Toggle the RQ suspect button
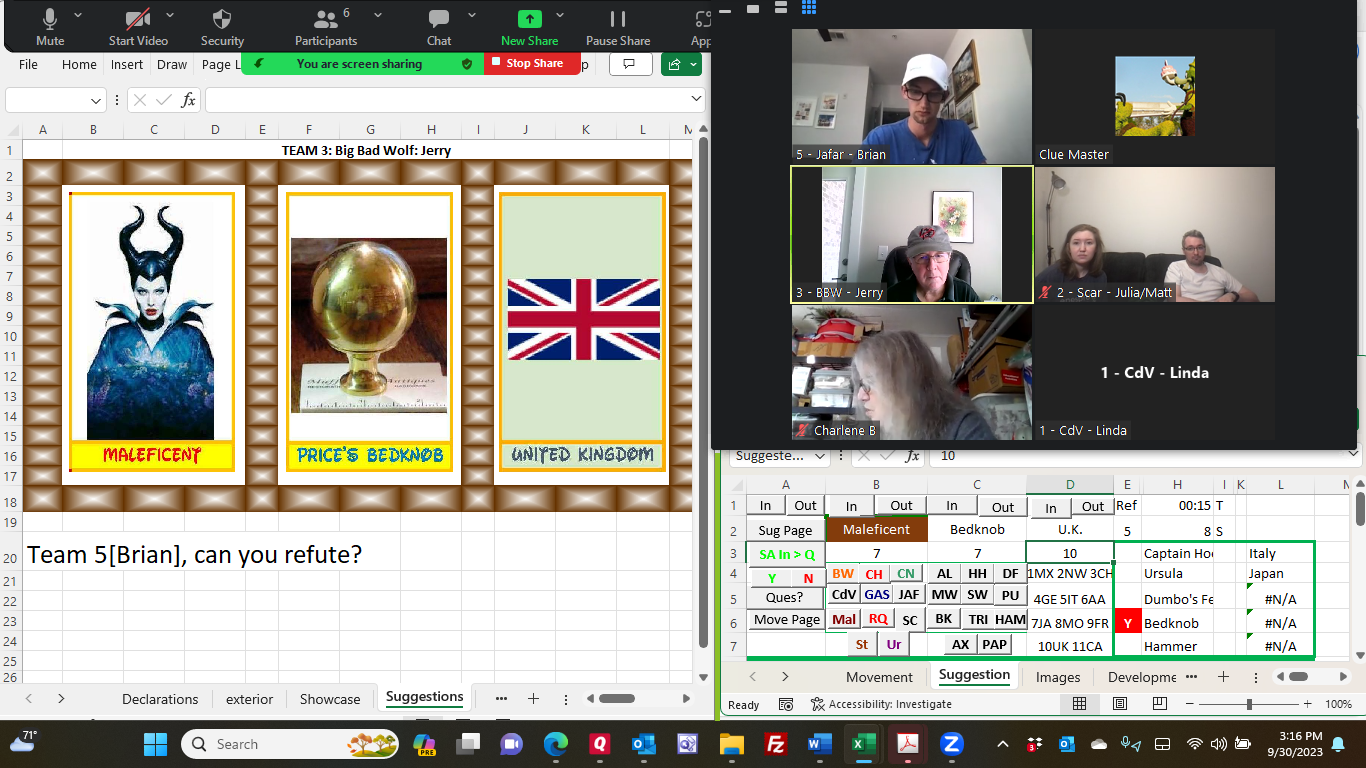 878,619
